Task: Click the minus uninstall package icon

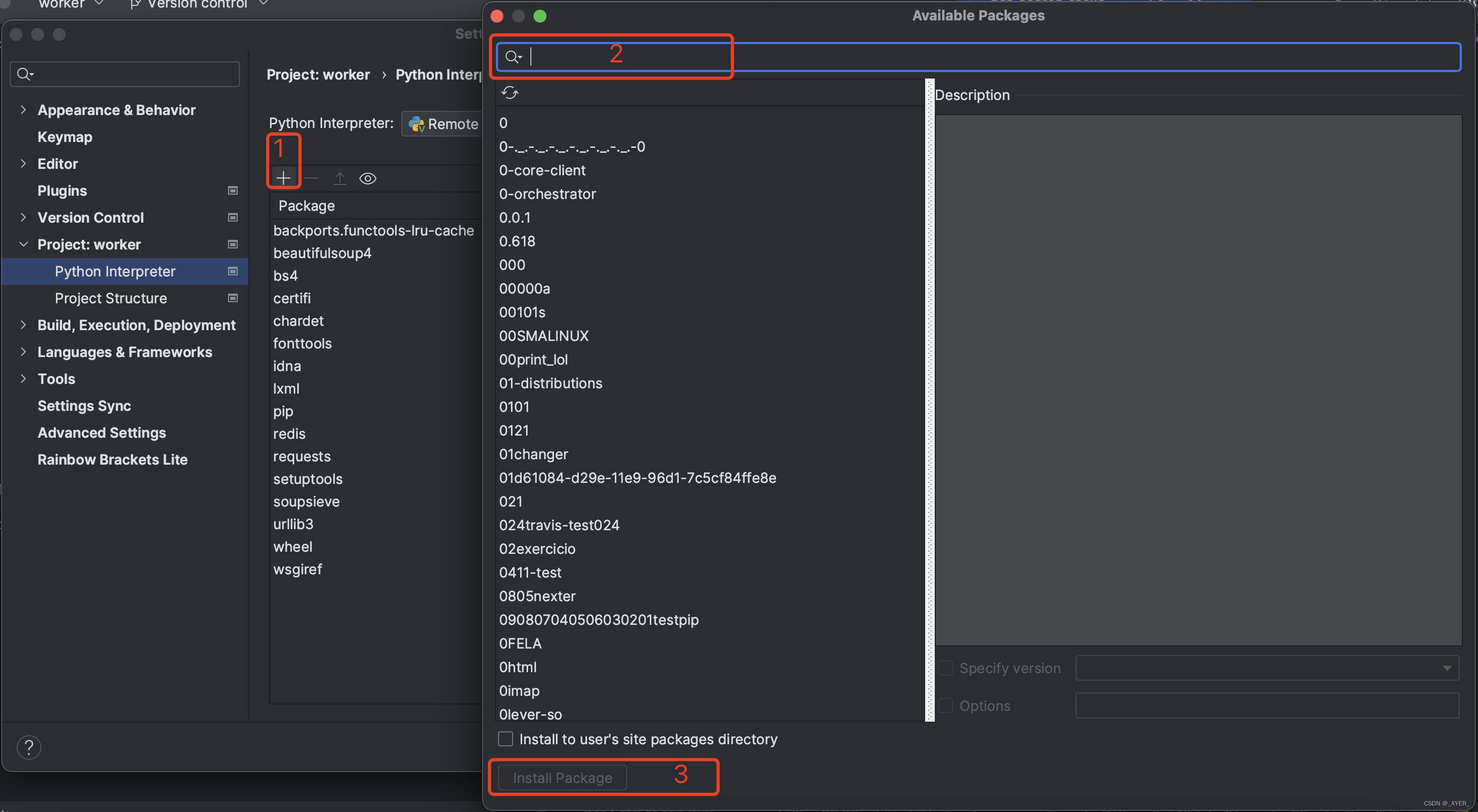Action: (x=311, y=178)
